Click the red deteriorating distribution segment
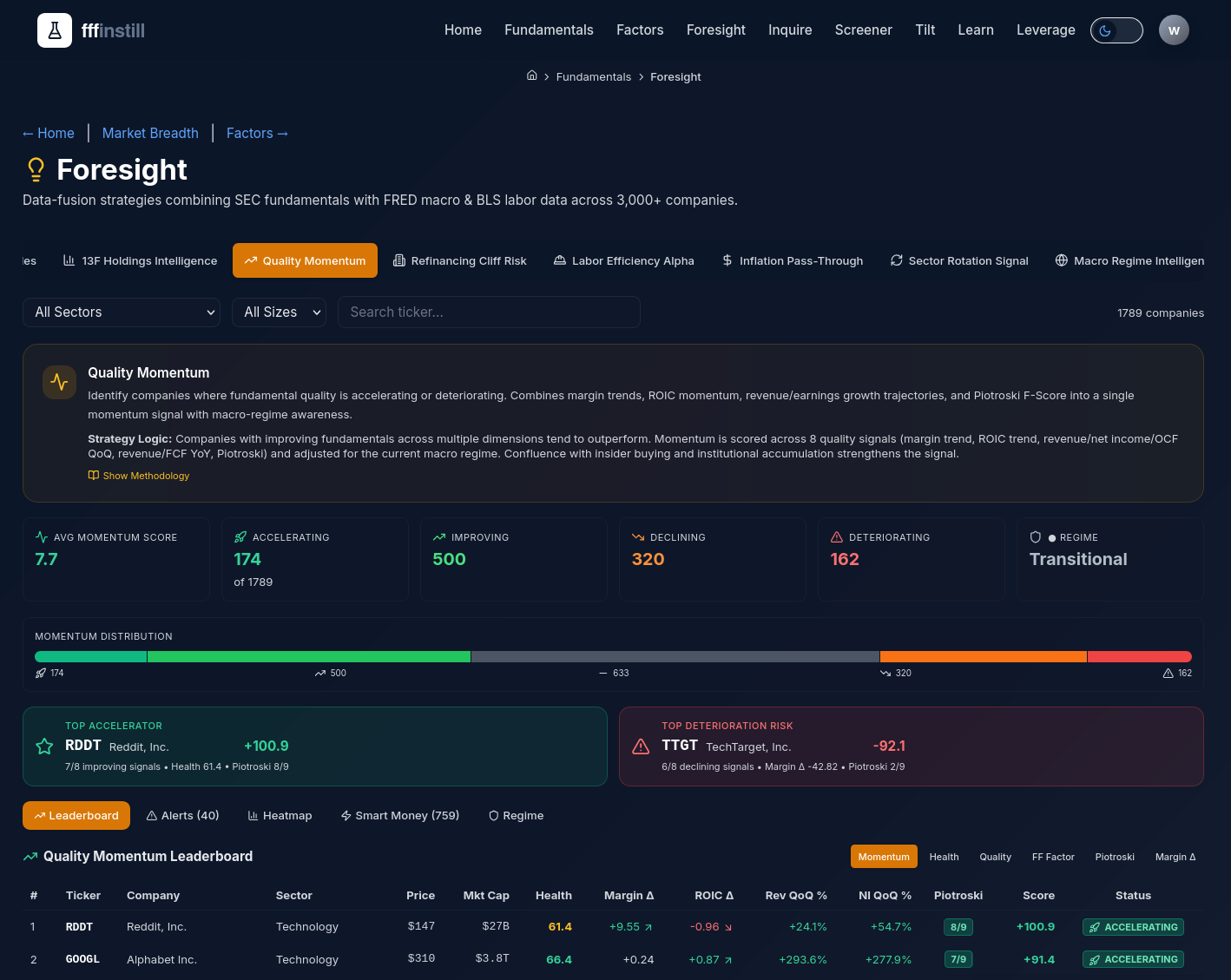1231x980 pixels. (x=1140, y=657)
